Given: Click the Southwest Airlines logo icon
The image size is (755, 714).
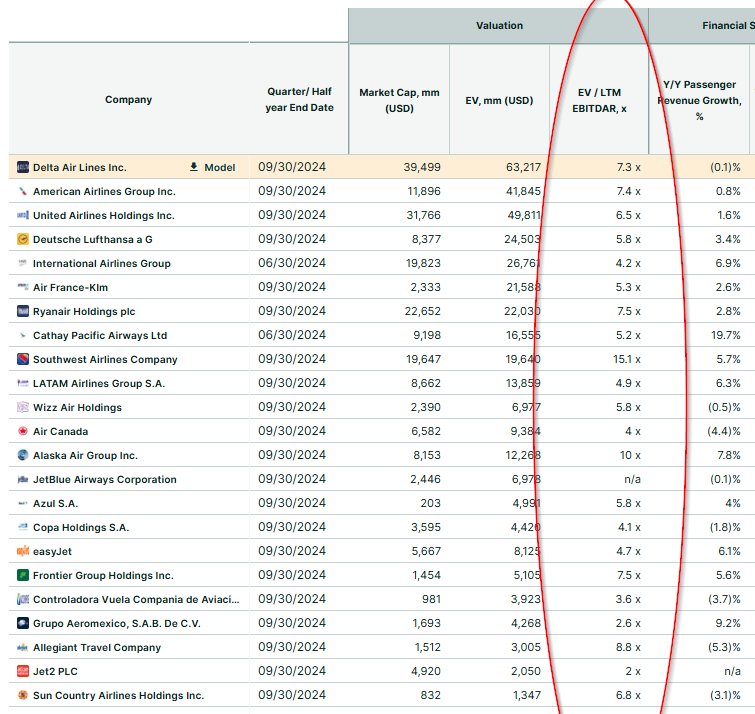Looking at the screenshot, I should point(23,359).
